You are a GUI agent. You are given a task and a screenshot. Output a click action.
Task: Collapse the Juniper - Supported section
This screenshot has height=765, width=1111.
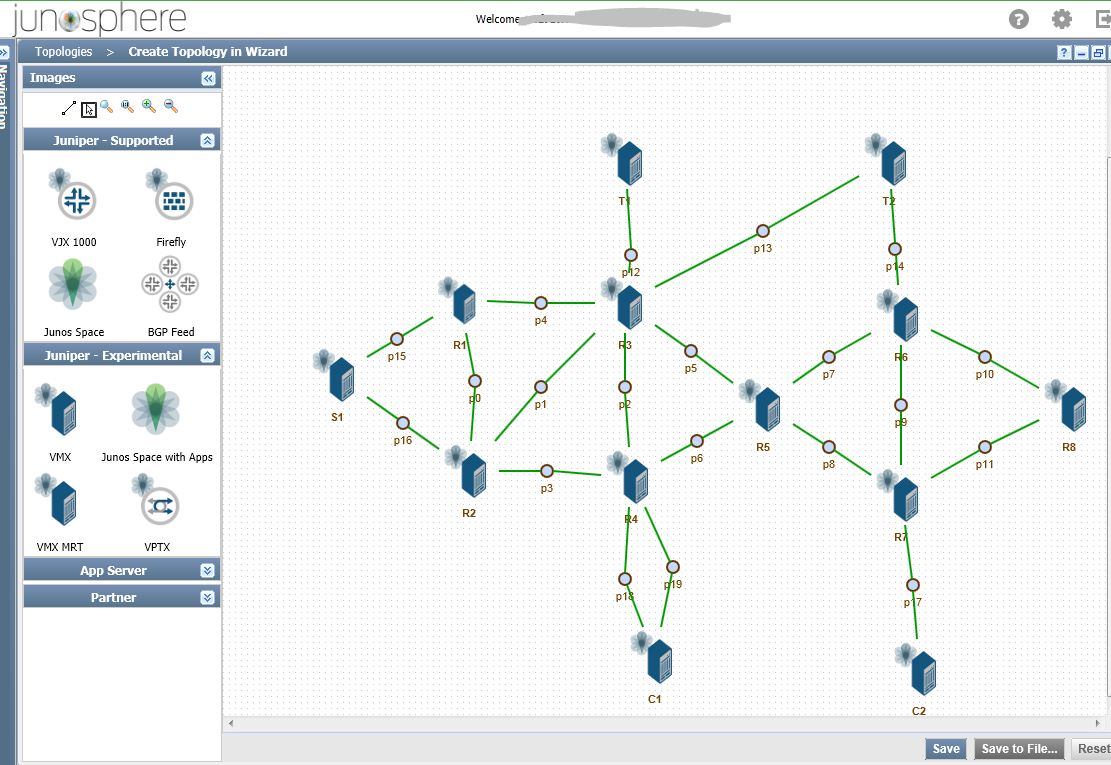[207, 140]
